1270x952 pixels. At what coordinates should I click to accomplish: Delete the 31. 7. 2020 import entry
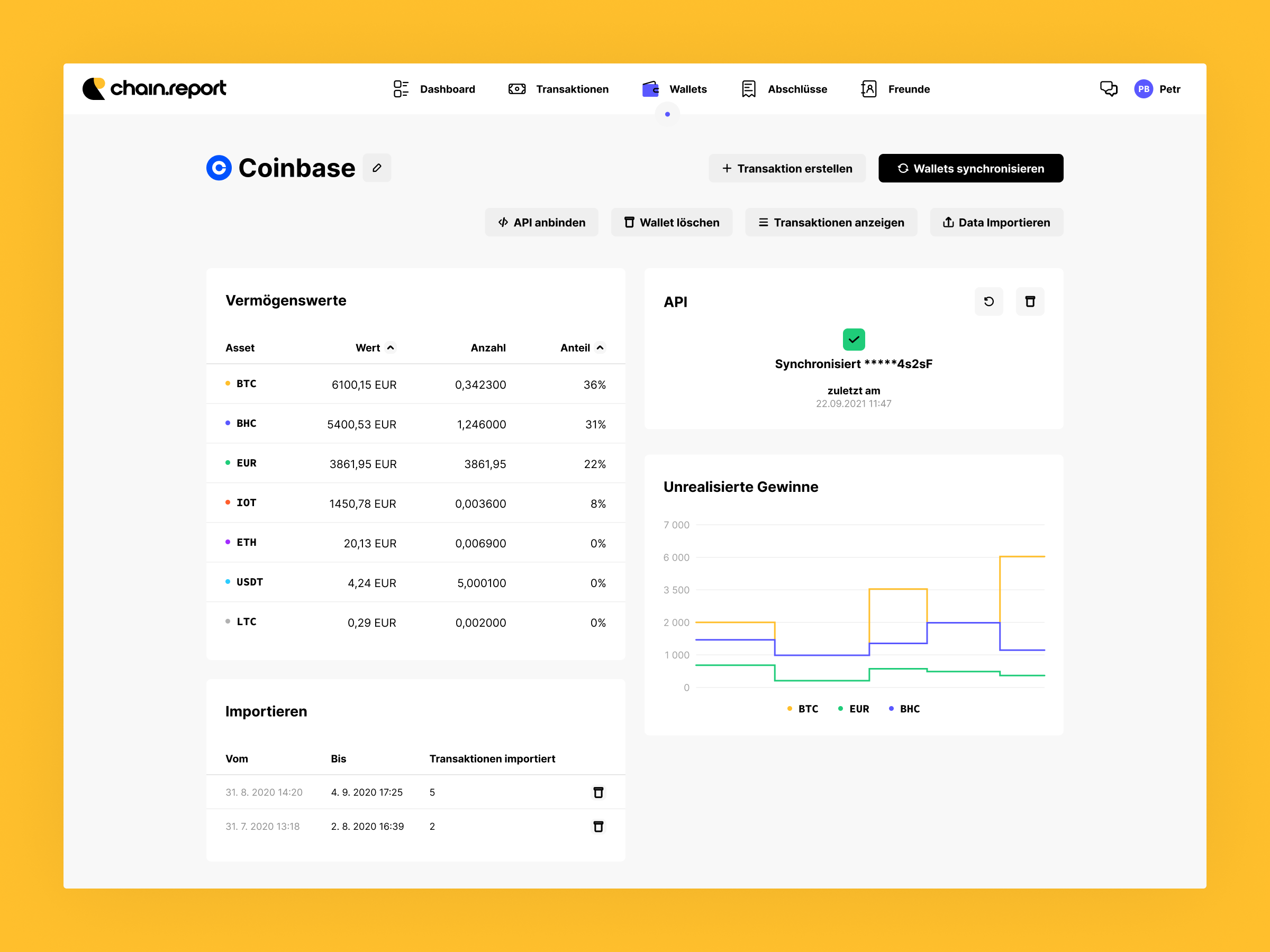click(599, 826)
